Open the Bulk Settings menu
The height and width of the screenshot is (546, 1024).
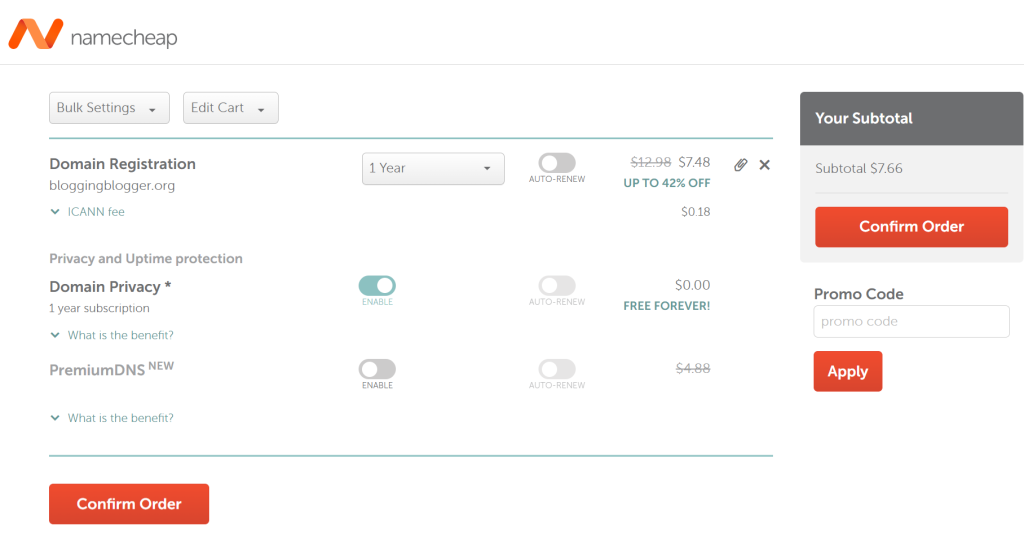[109, 108]
